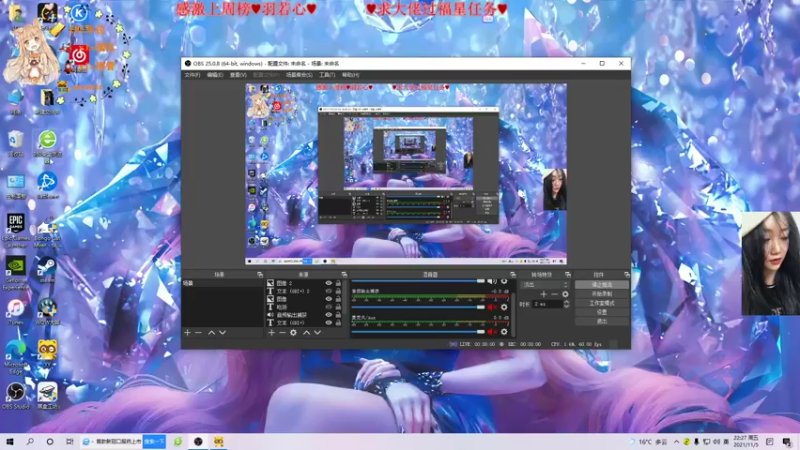Toggle visibility of the 图像 source
The width and height of the screenshot is (800, 450).
(329, 299)
